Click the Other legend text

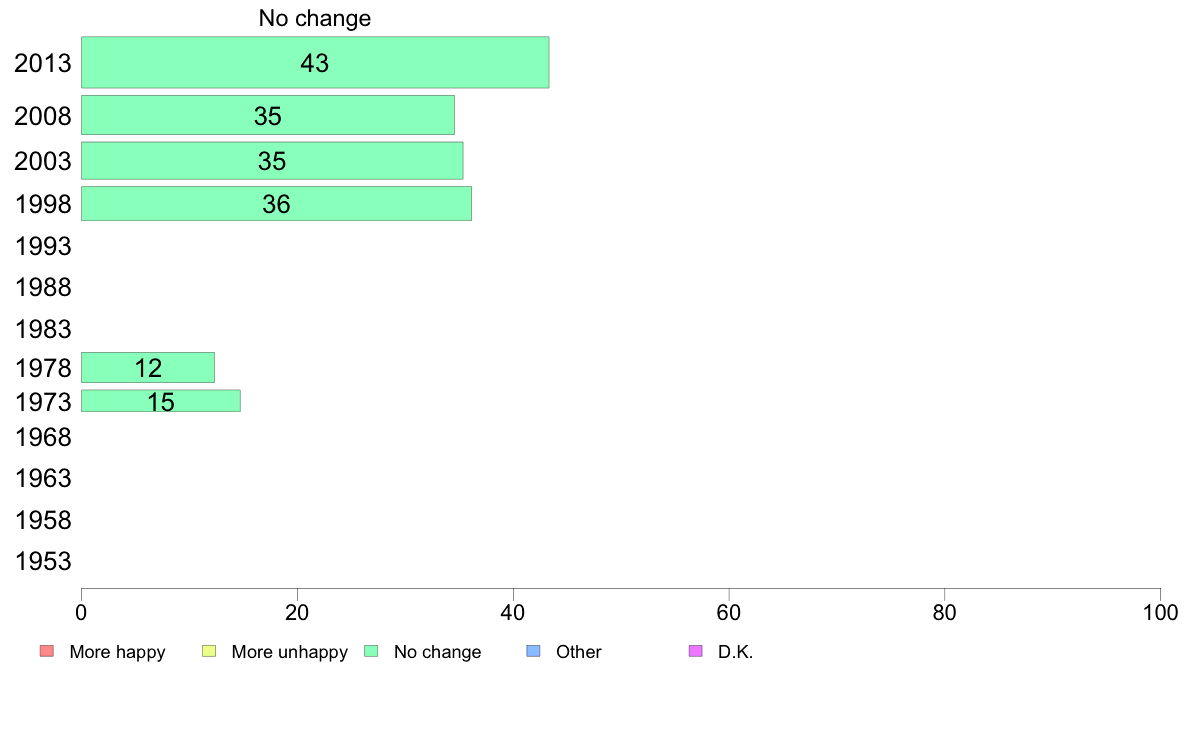(x=579, y=652)
